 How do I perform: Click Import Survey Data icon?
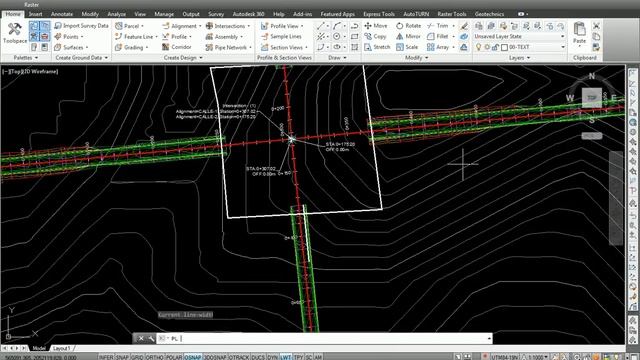[58, 26]
